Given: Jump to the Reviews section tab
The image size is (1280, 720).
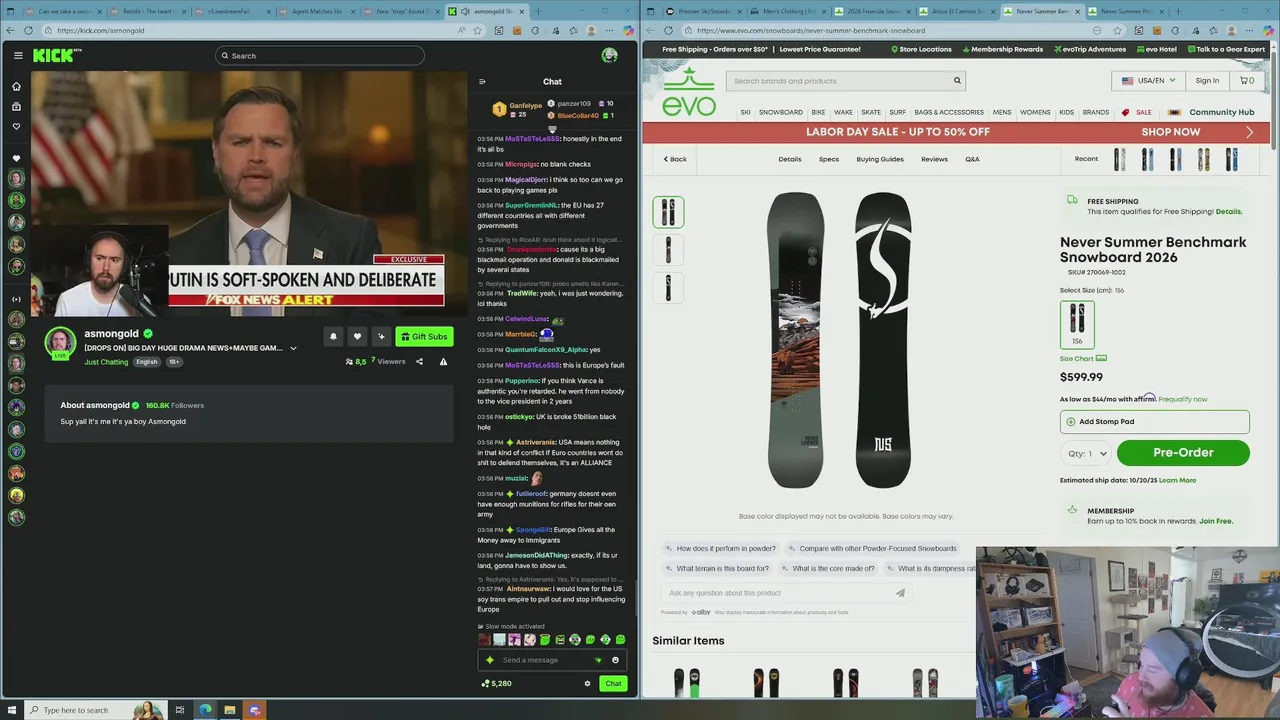Looking at the screenshot, I should [x=934, y=159].
